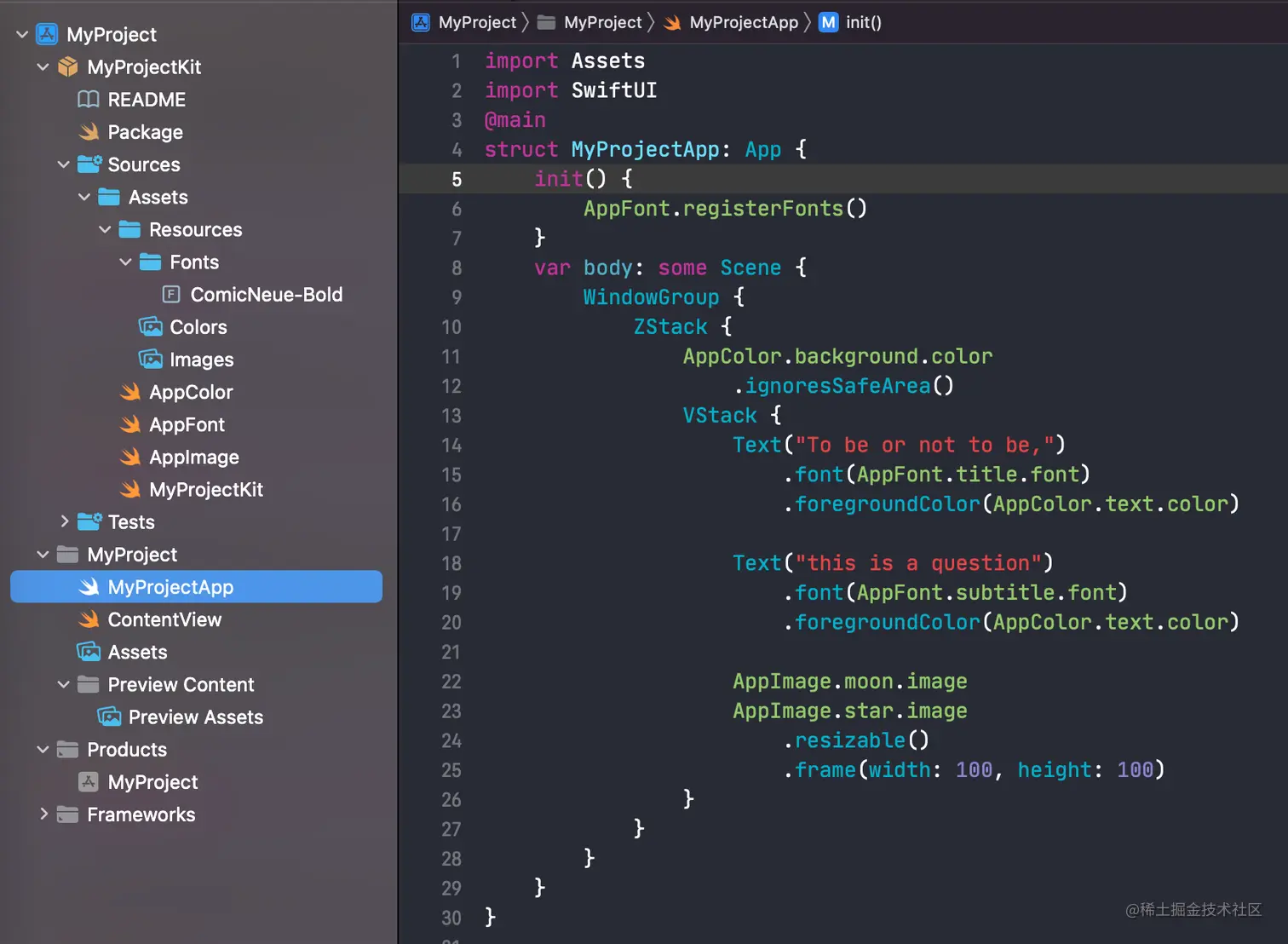The width and height of the screenshot is (1288, 944).
Task: Click the Assets folder icon under Sources
Action: click(x=109, y=197)
